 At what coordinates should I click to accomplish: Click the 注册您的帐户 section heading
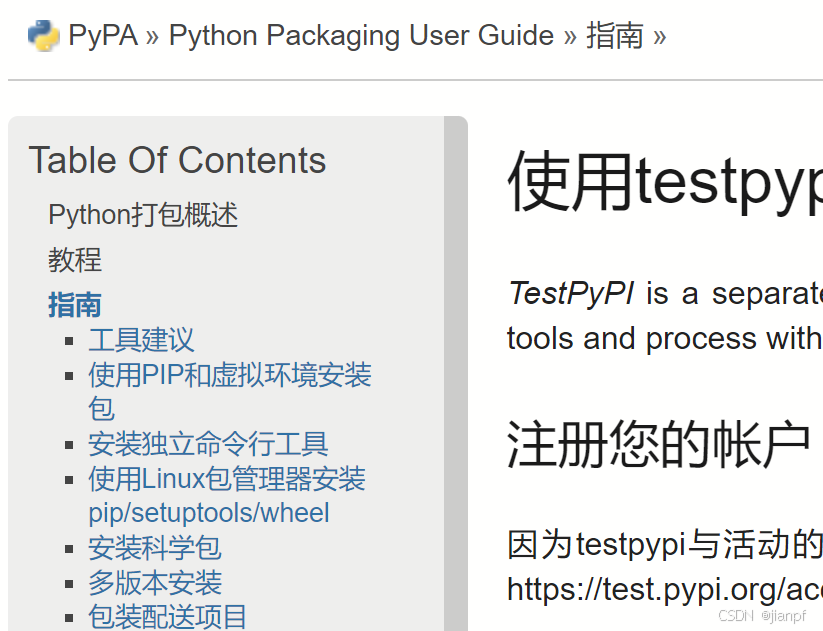point(658,444)
